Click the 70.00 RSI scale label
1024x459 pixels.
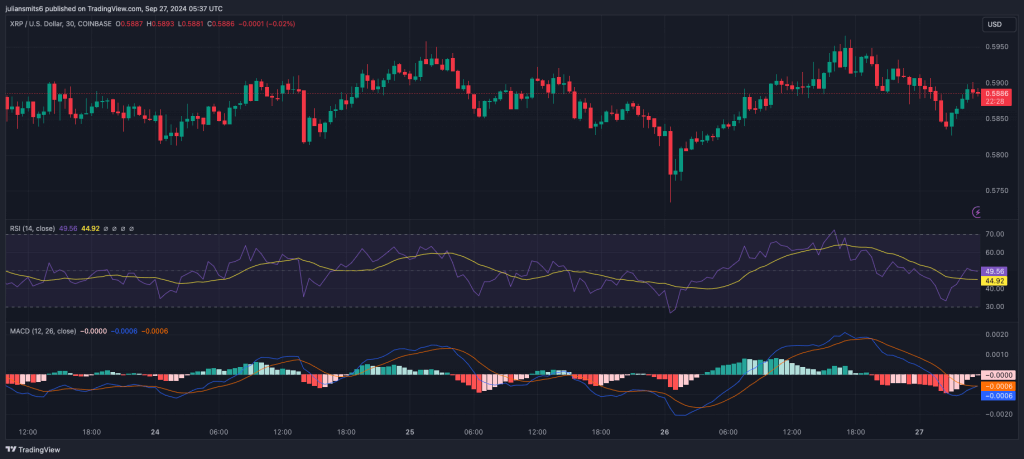point(995,234)
